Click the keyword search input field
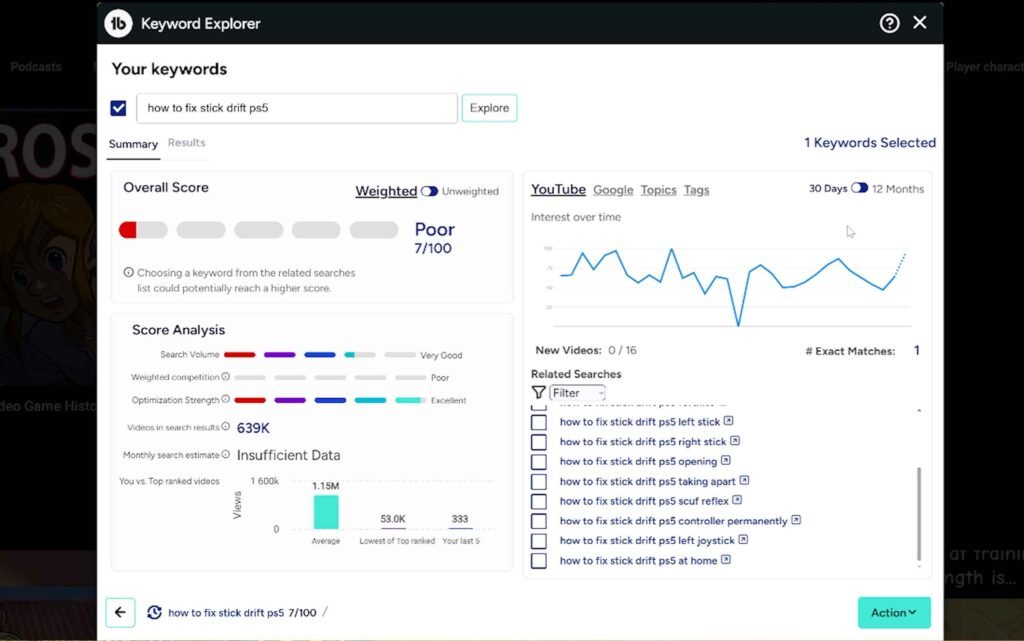Image resolution: width=1024 pixels, height=641 pixels. pos(297,108)
